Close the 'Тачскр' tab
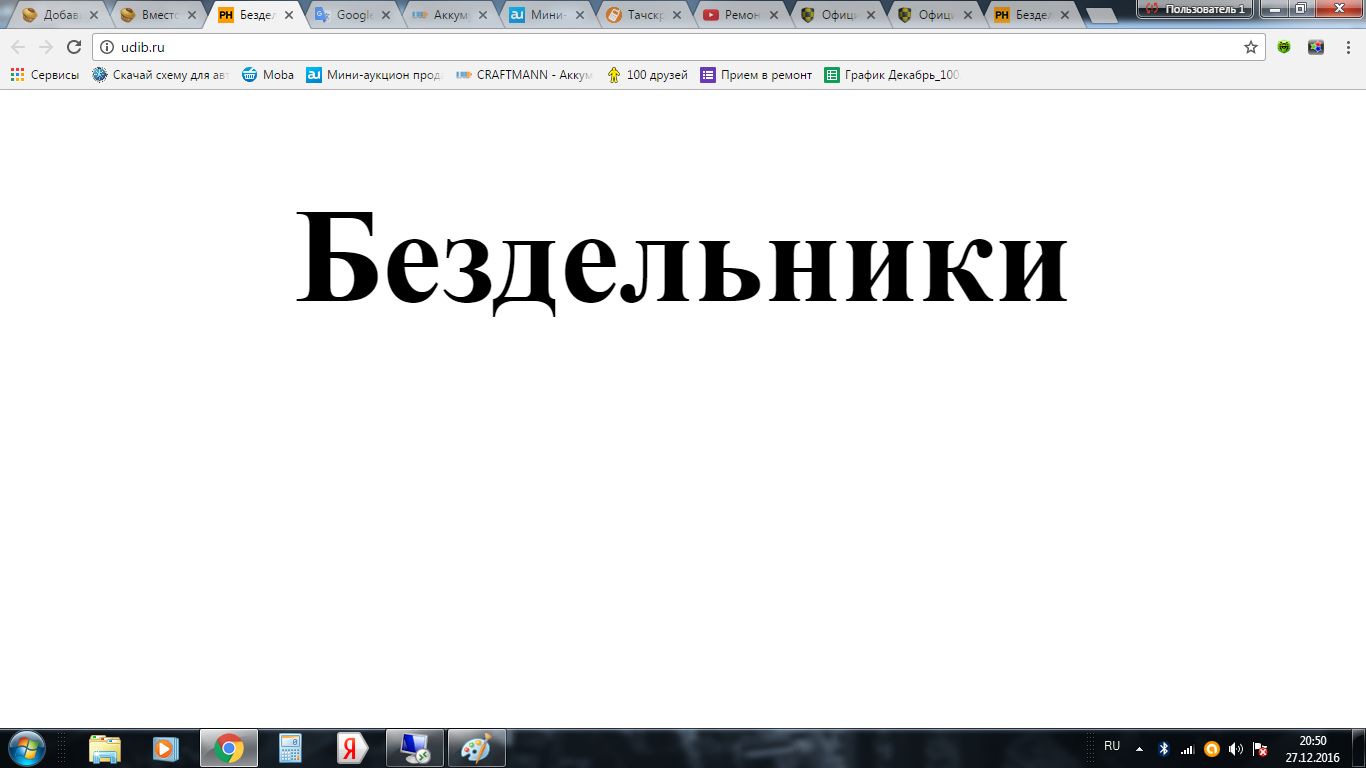The height and width of the screenshot is (768, 1366). pos(677,15)
